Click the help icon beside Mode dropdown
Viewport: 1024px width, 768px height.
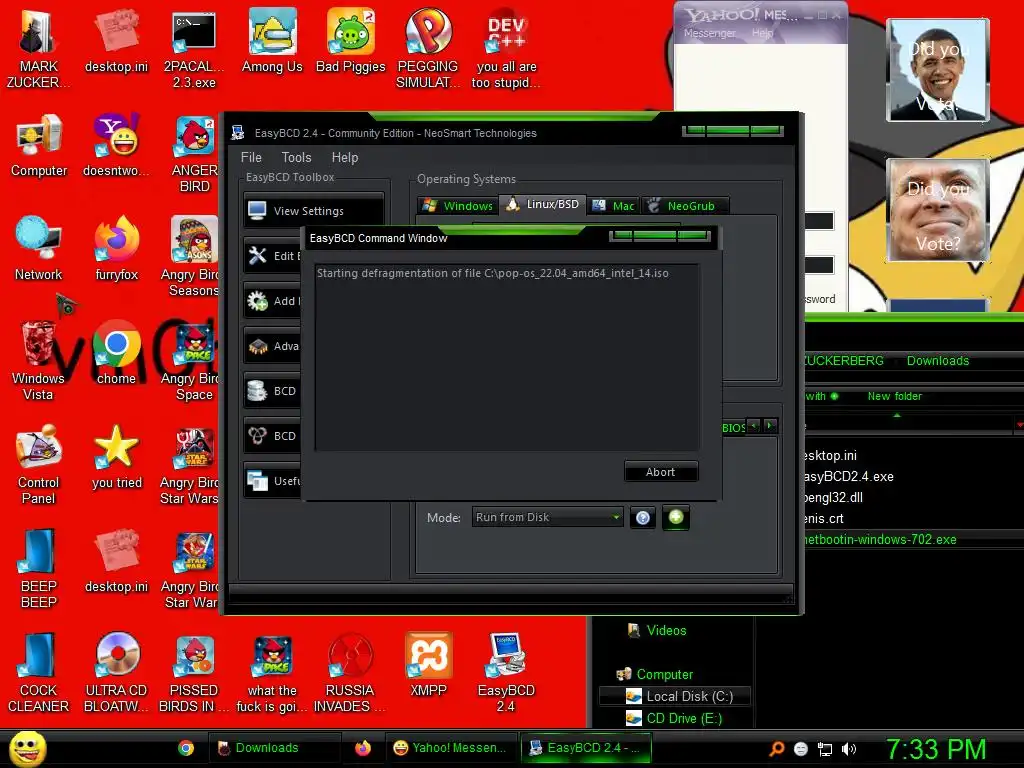[x=643, y=518]
